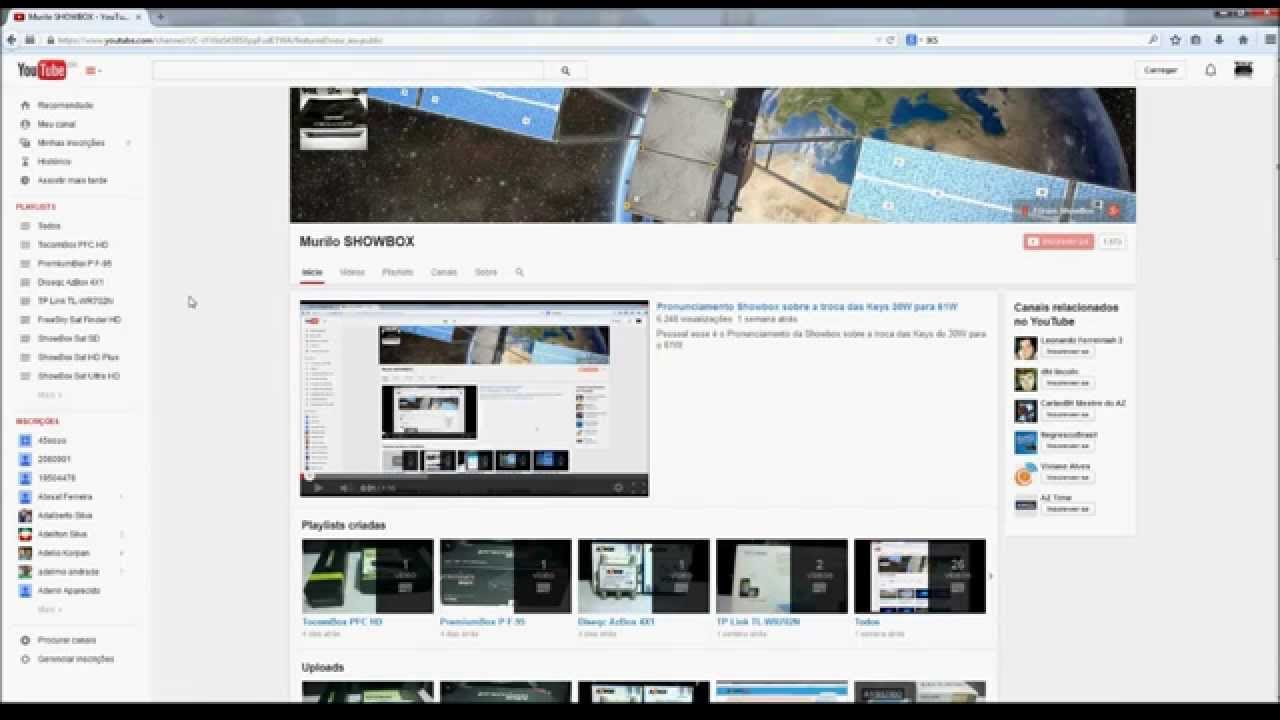Open Adelton Silva subscription channel

click(62, 534)
